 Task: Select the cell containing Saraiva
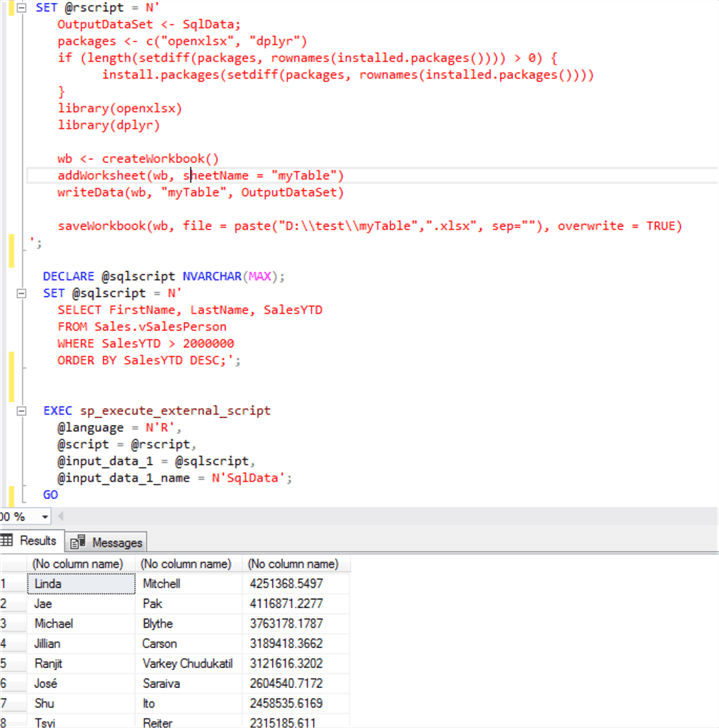(x=188, y=683)
